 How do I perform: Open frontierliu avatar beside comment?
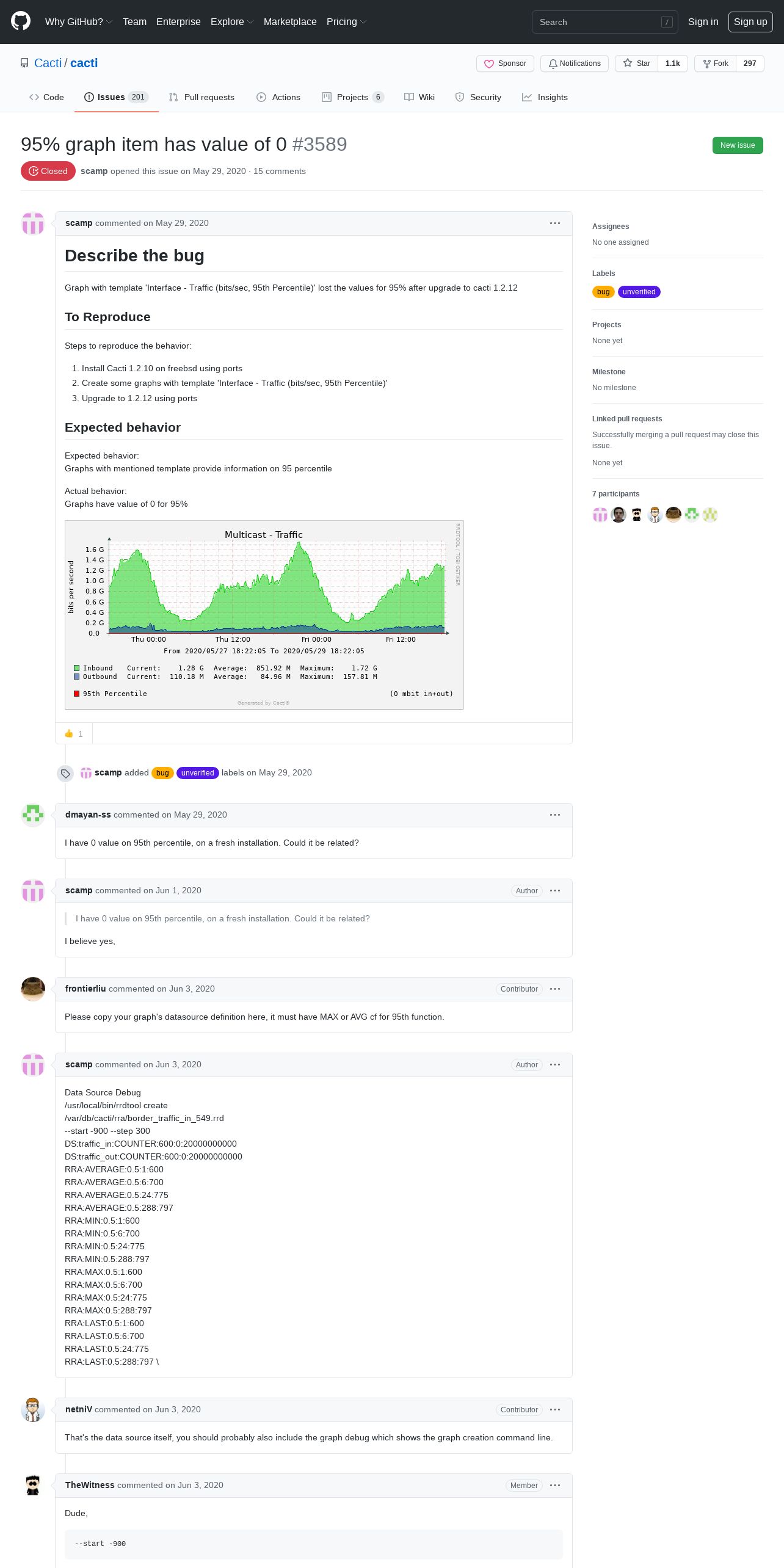33,989
